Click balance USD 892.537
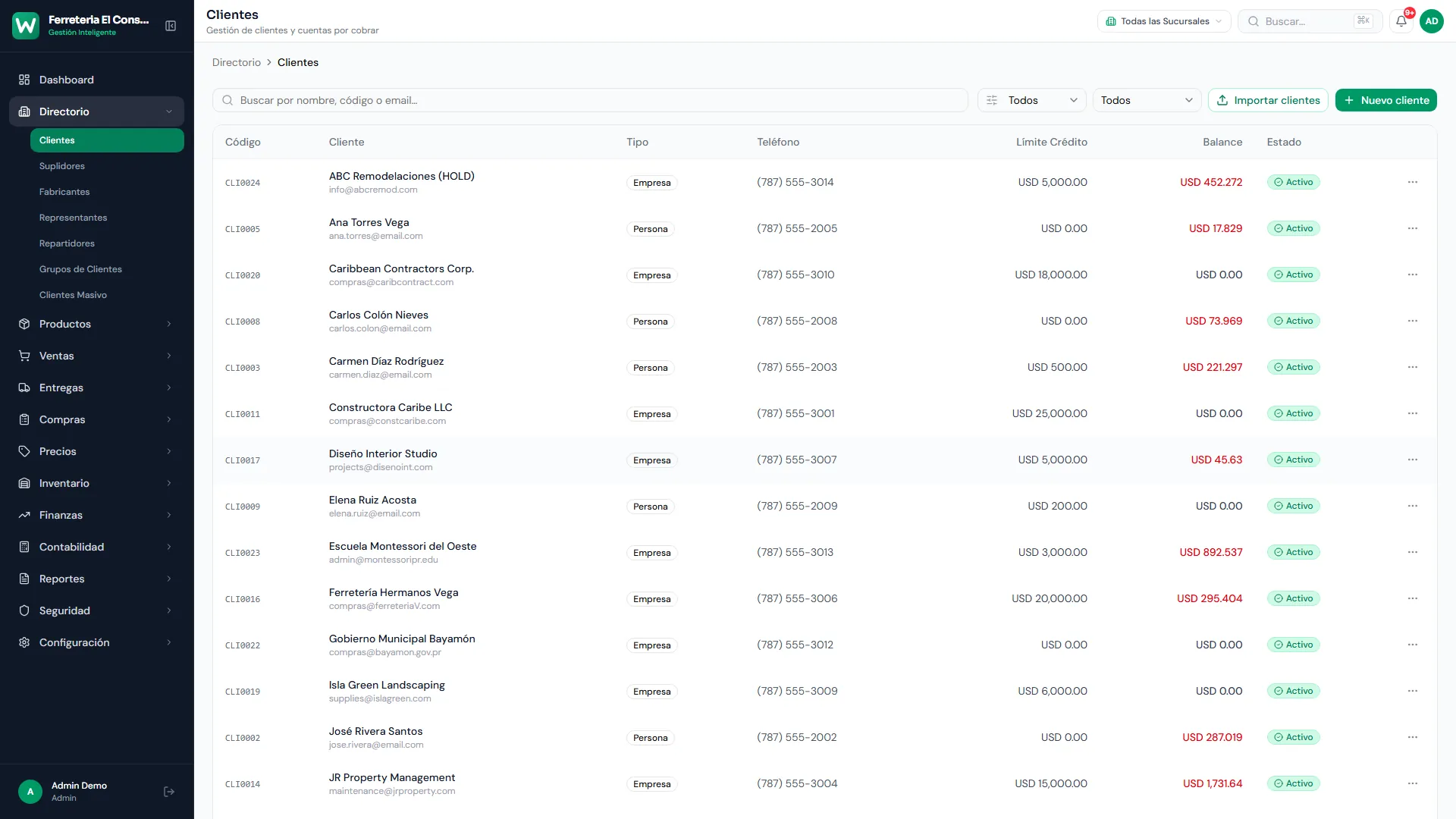This screenshot has height=819, width=1456. click(x=1210, y=552)
